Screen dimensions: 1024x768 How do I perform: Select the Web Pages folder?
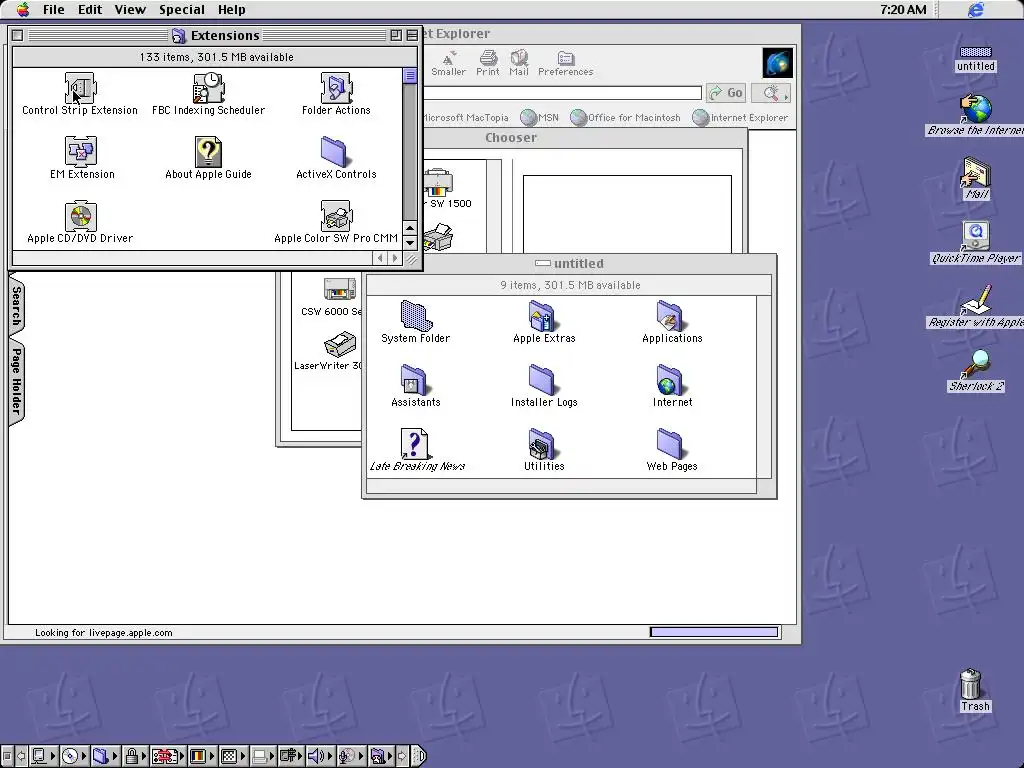click(x=670, y=443)
